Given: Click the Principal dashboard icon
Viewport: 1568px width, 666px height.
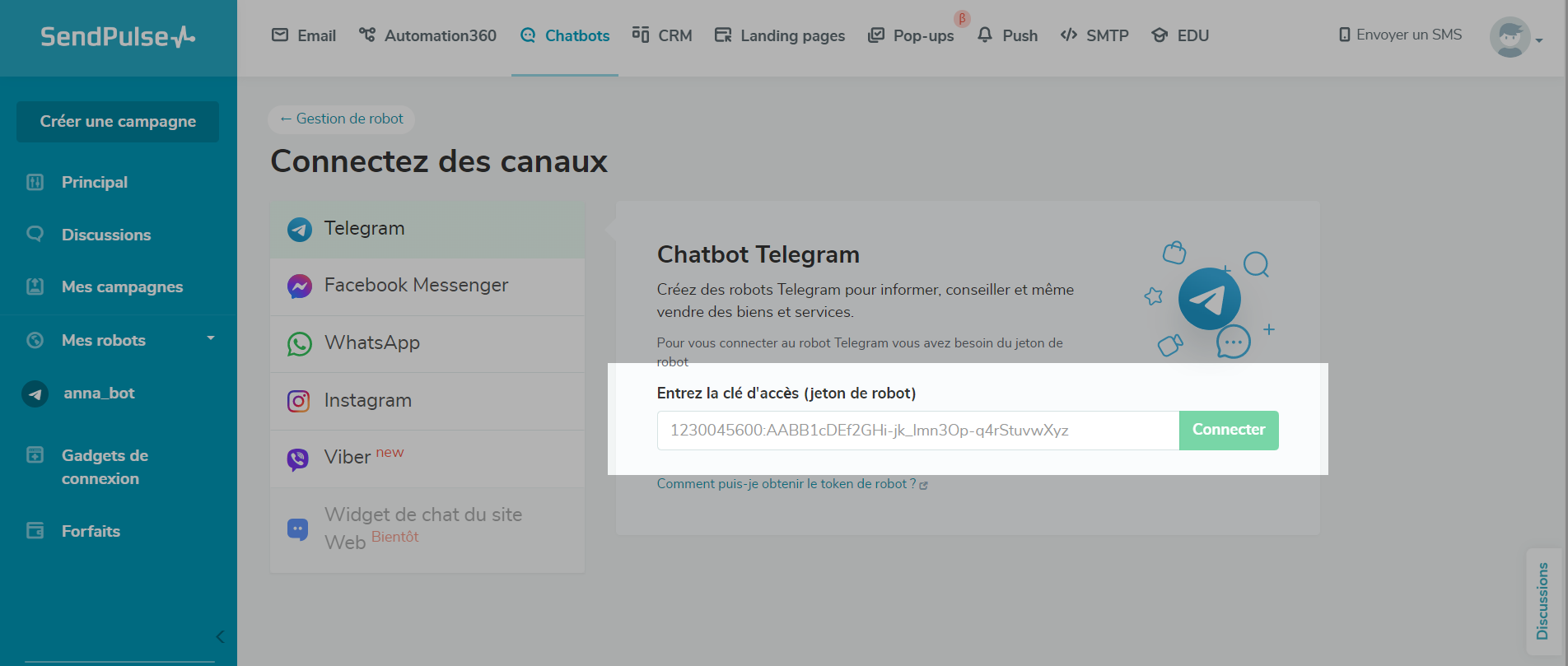Looking at the screenshot, I should click(x=35, y=182).
